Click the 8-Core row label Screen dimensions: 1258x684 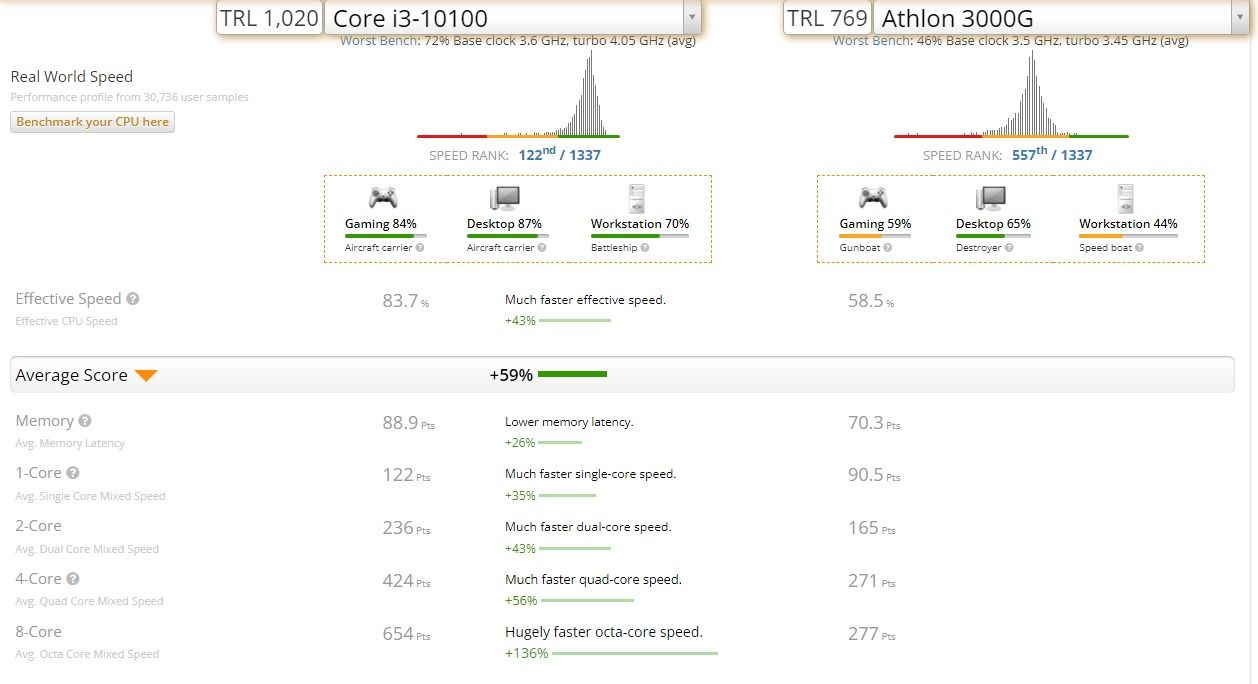38,632
